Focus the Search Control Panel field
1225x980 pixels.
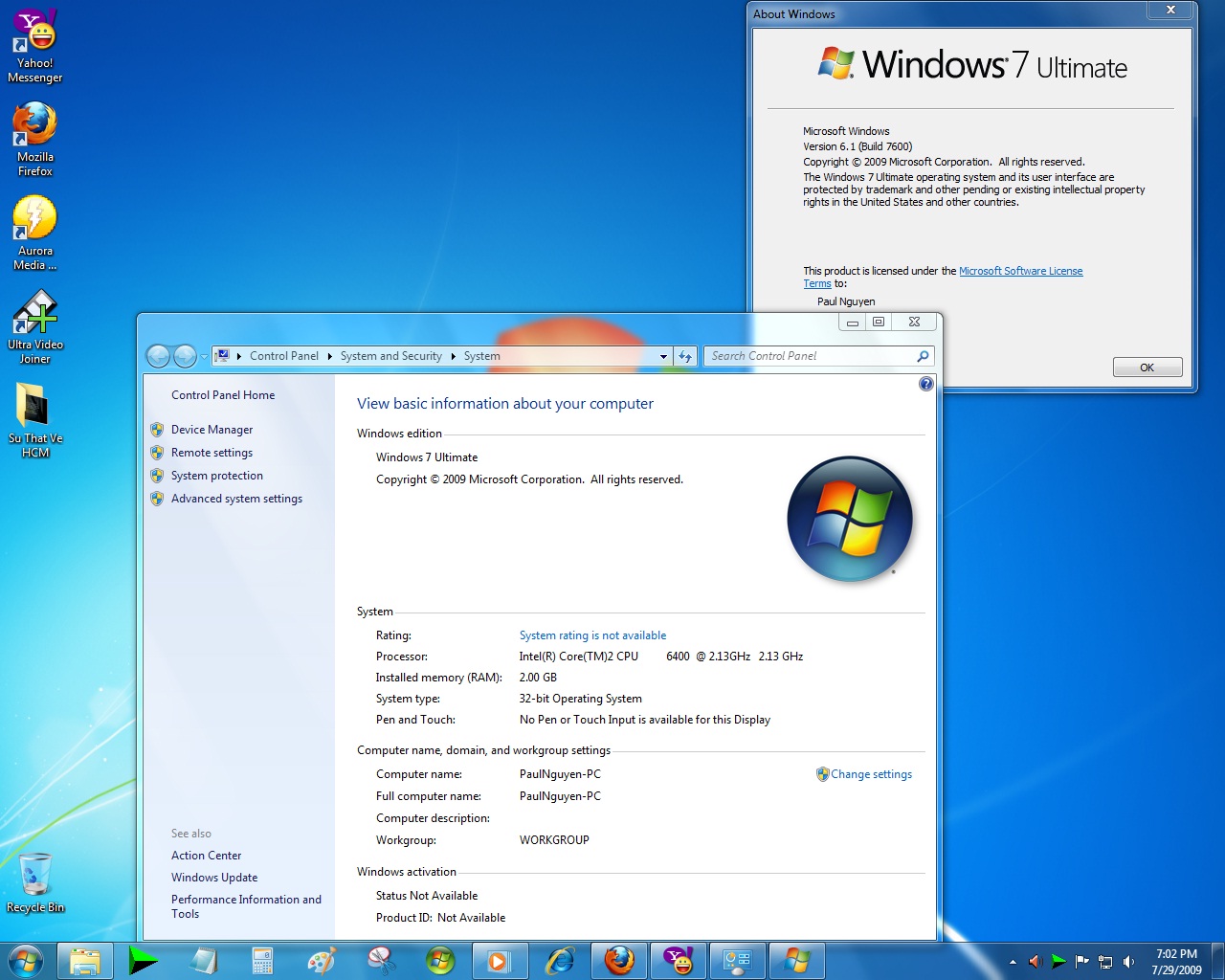click(x=812, y=356)
